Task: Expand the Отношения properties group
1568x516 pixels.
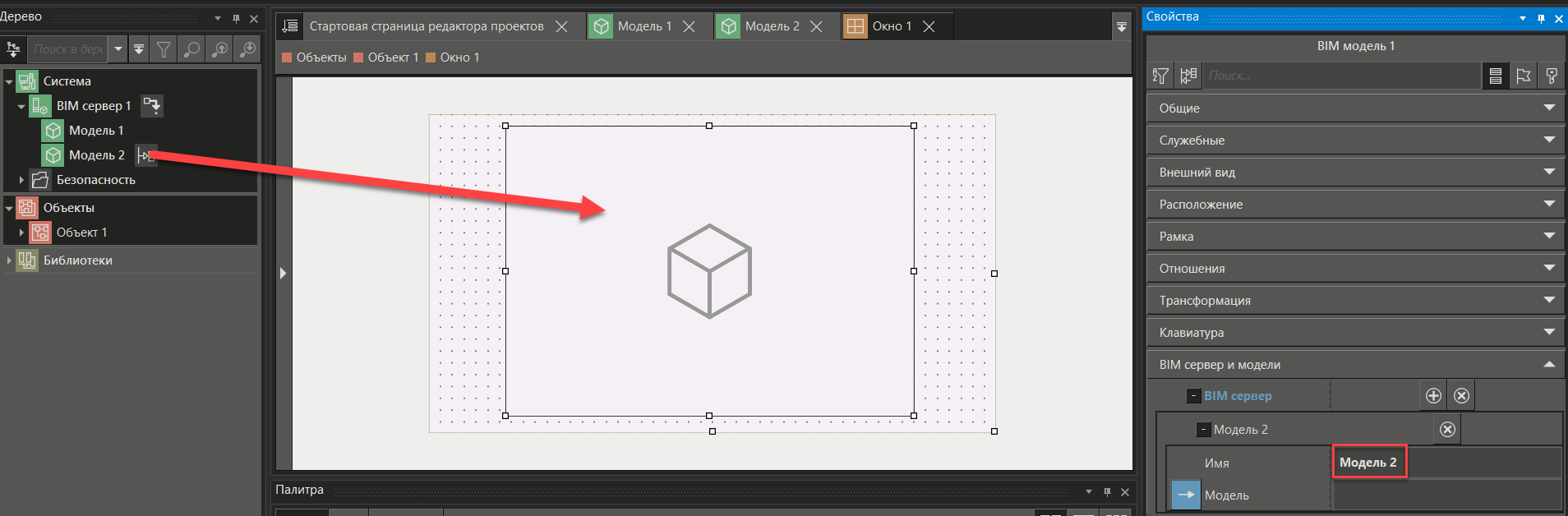Action: point(1355,269)
